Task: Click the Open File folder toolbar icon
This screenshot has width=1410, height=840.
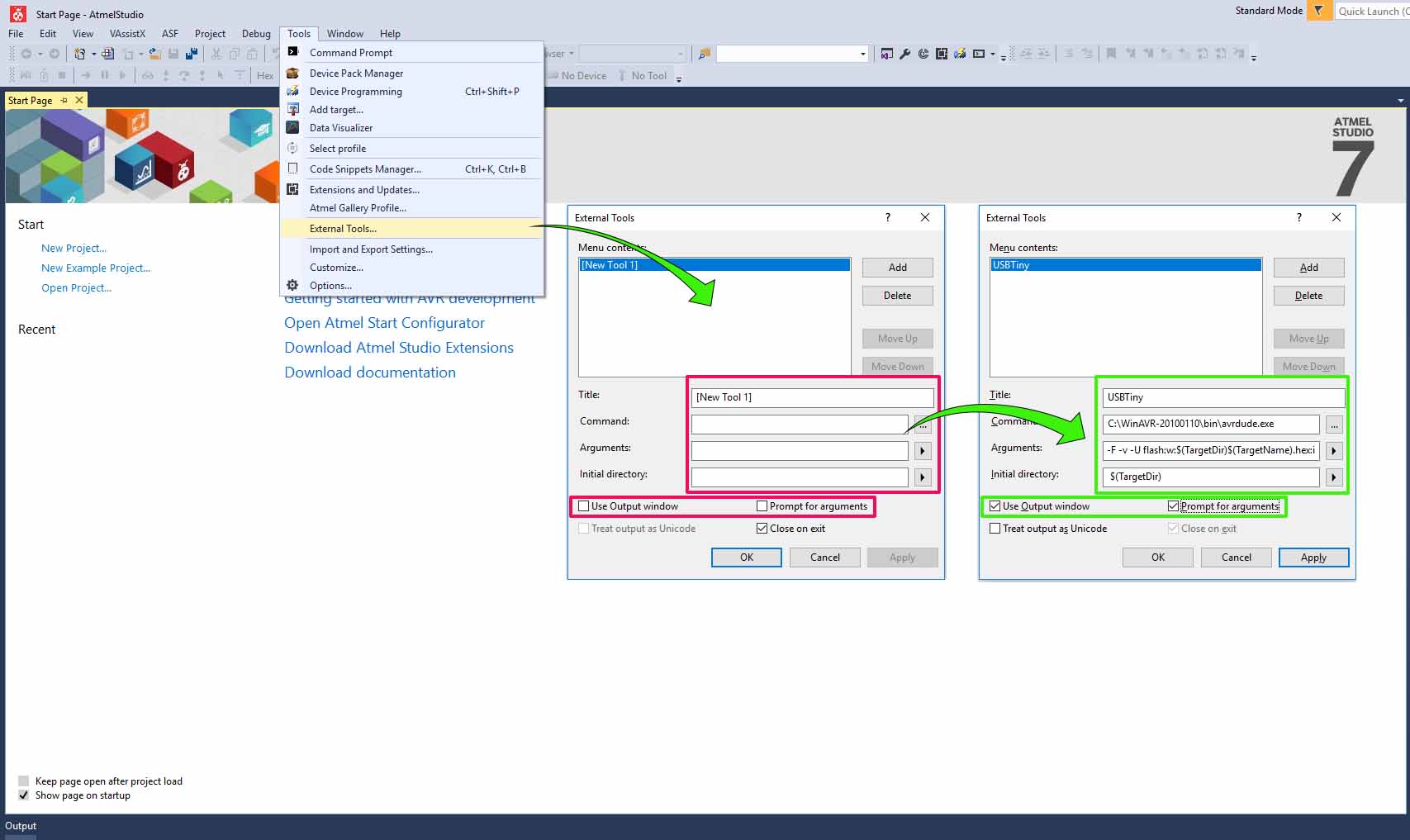Action: 154,54
